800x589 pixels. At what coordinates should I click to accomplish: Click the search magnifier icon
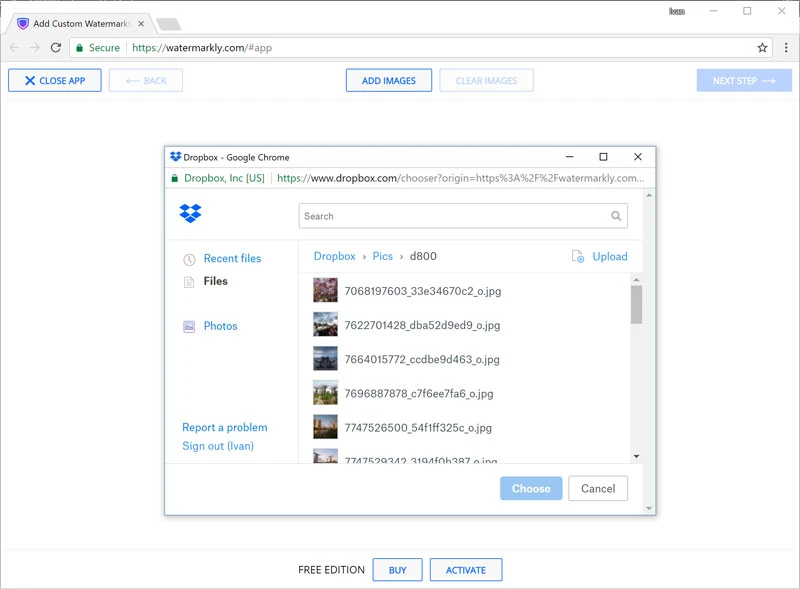[x=616, y=216]
